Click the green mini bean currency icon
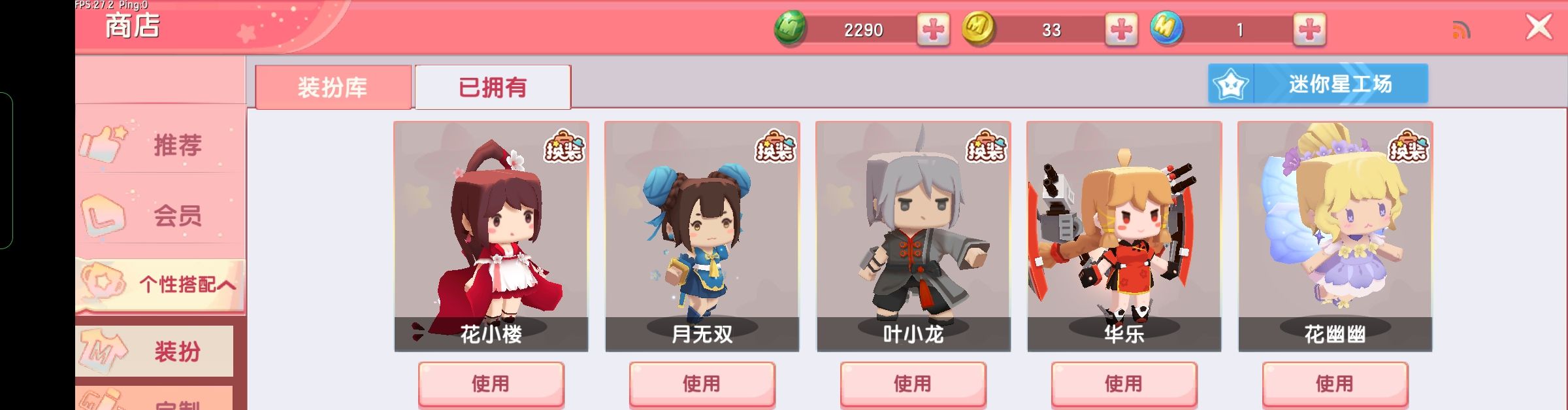Image resolution: width=1568 pixels, height=410 pixels. [791, 29]
